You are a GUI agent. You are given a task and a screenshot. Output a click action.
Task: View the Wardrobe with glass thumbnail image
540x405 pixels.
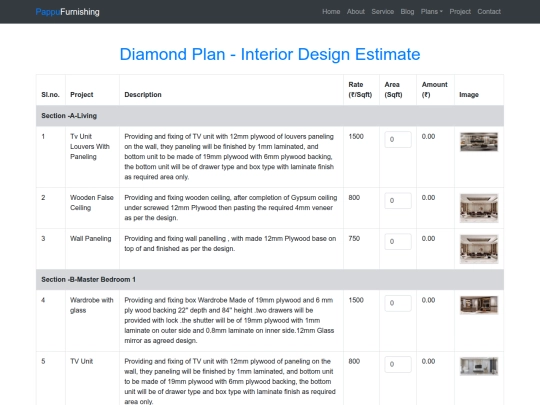pyautogui.click(x=479, y=305)
